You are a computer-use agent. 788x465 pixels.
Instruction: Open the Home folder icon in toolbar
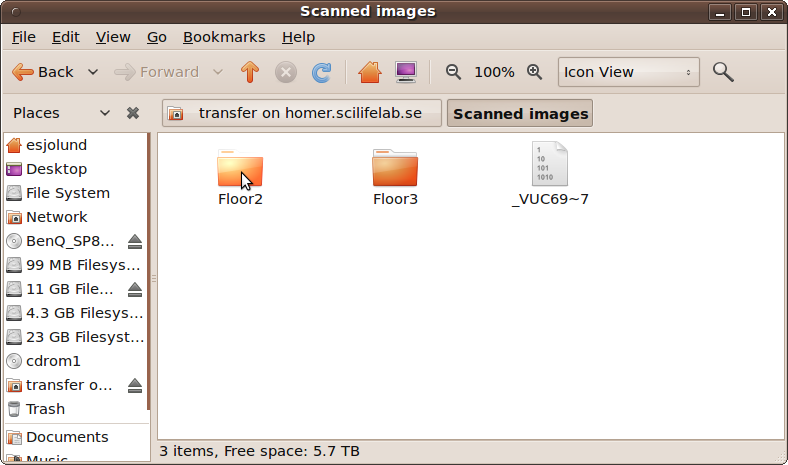(x=370, y=72)
